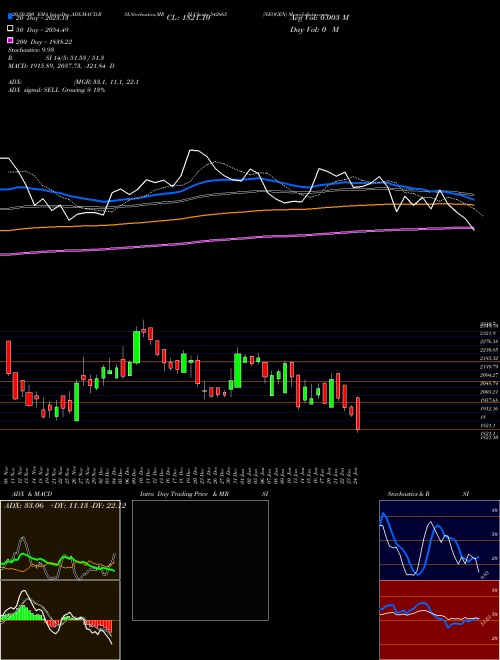The height and width of the screenshot is (660, 500).
Task: Click the tallest green candlestick near the December peak
Action: 136,347
